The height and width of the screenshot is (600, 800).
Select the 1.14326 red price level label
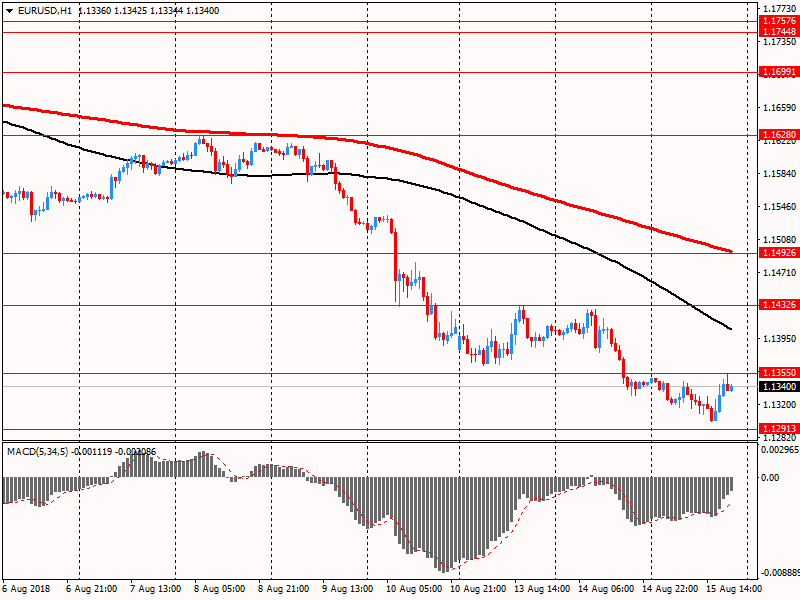779,305
